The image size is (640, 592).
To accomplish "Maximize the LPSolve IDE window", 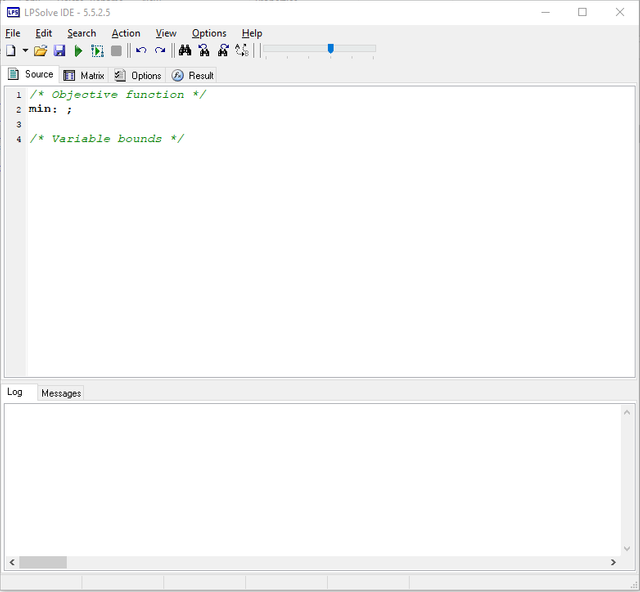I will click(x=582, y=12).
